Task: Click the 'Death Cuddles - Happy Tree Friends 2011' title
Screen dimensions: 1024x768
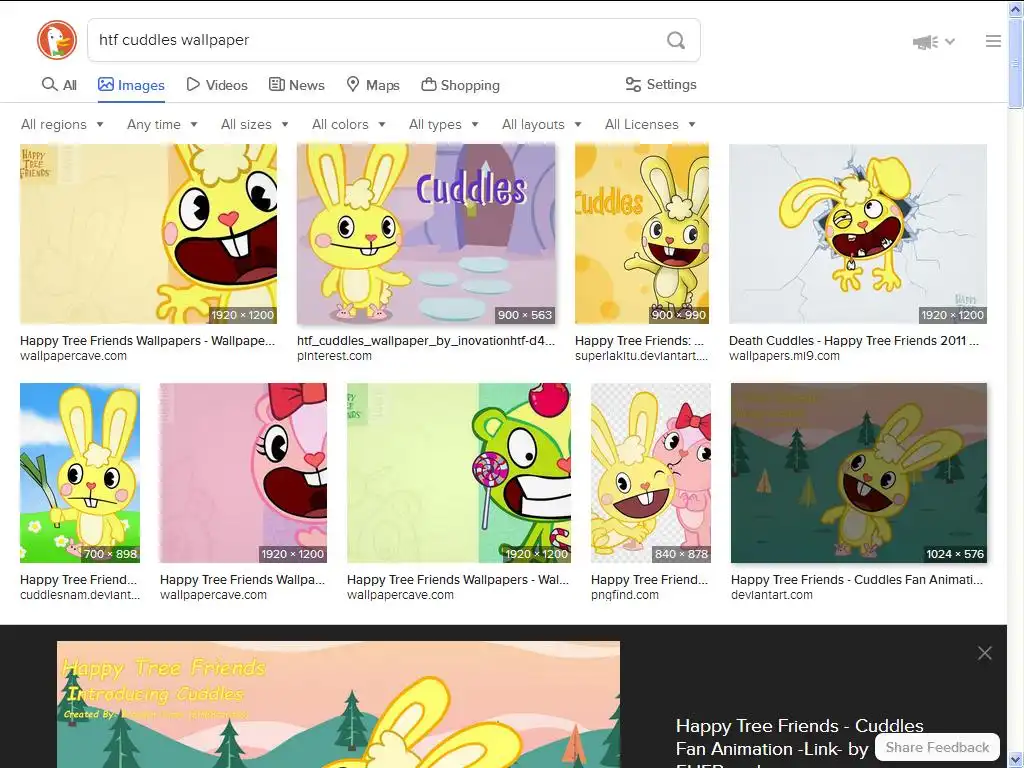Action: pyautogui.click(x=854, y=340)
